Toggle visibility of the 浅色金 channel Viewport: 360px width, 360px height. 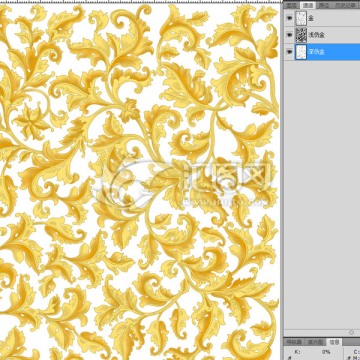point(289,35)
